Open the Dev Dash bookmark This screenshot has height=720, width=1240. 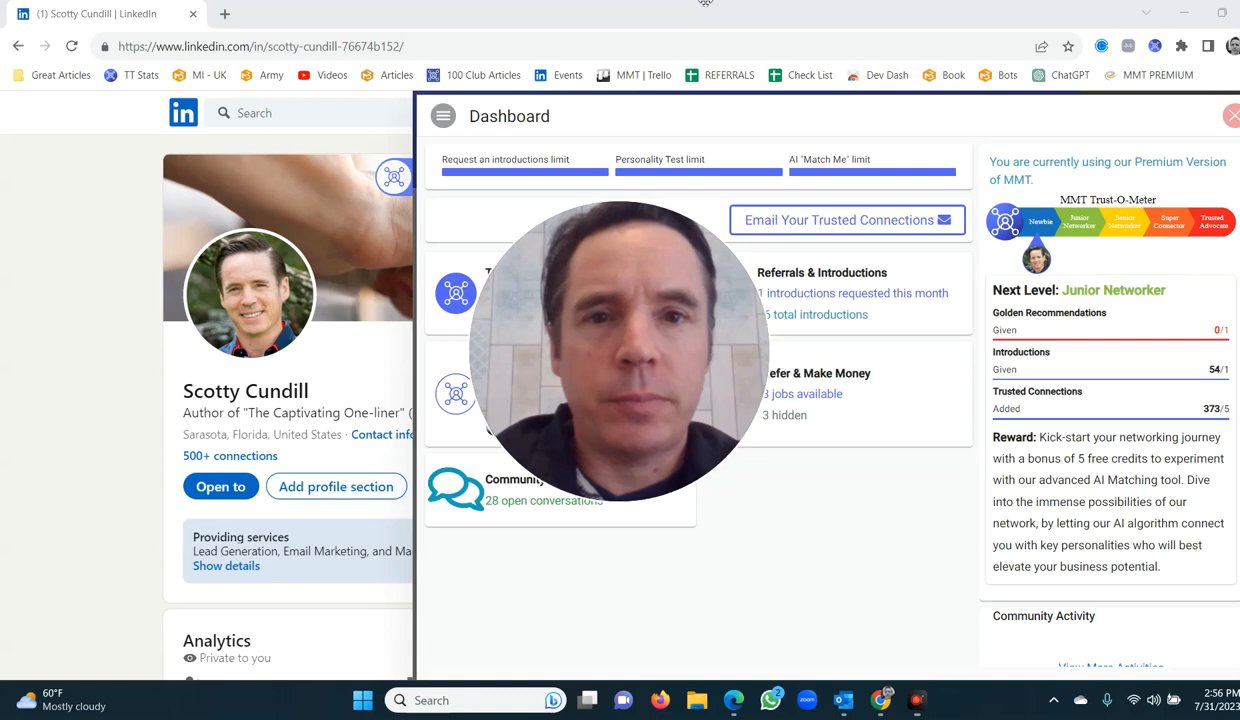click(x=877, y=75)
